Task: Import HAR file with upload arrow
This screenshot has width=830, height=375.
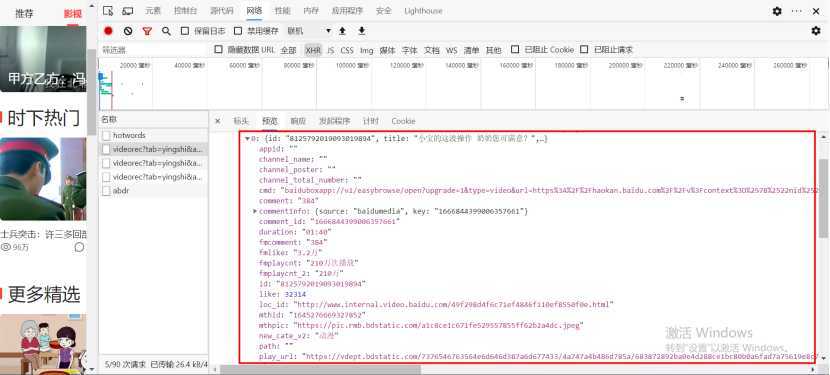Action: point(342,31)
